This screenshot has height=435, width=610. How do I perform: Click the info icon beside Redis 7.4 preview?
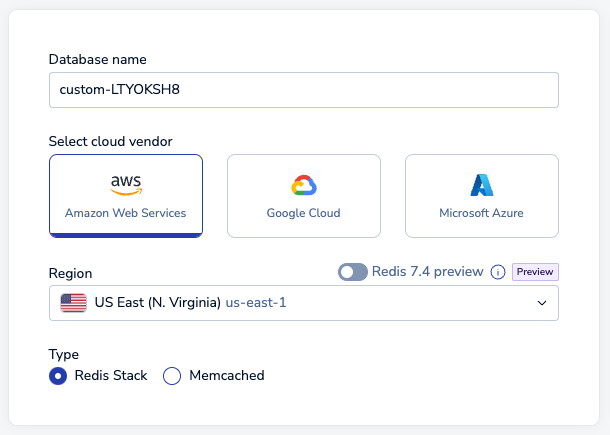[x=498, y=272]
